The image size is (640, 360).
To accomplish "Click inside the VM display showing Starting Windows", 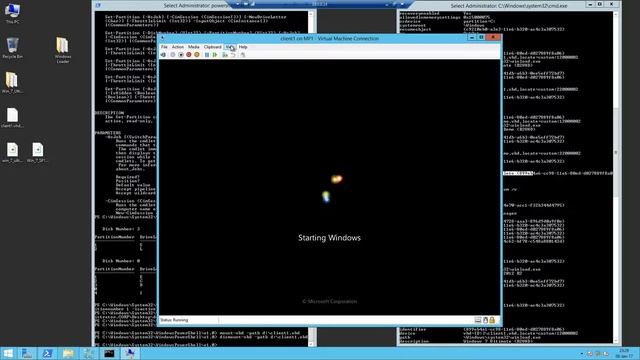I will (x=329, y=187).
